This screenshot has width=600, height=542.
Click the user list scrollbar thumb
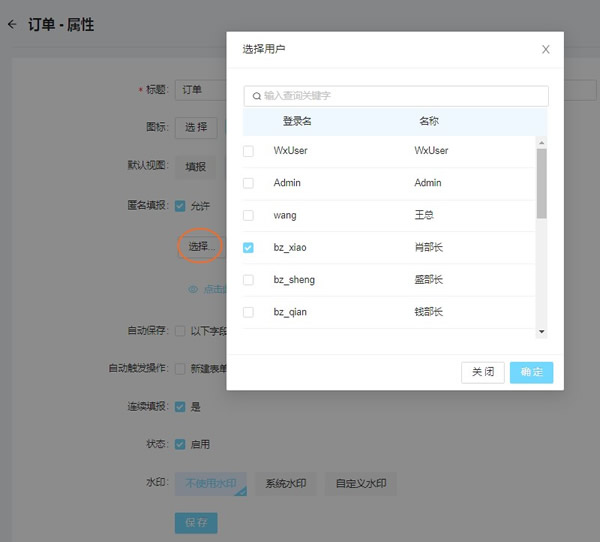click(542, 185)
